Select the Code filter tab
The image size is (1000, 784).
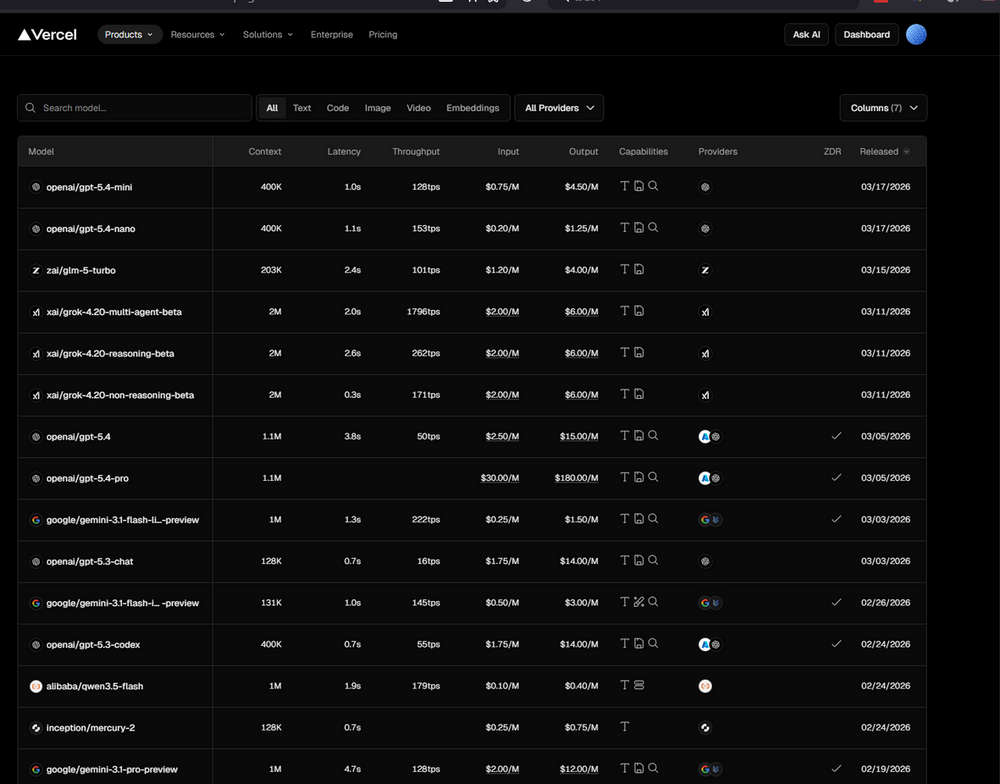(x=337, y=108)
